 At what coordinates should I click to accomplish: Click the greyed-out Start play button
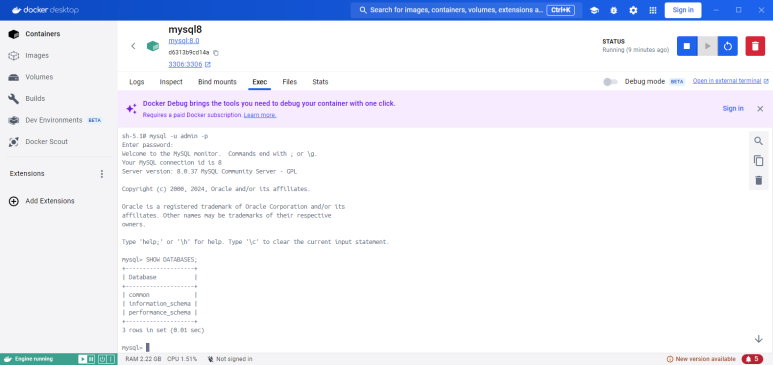point(707,46)
